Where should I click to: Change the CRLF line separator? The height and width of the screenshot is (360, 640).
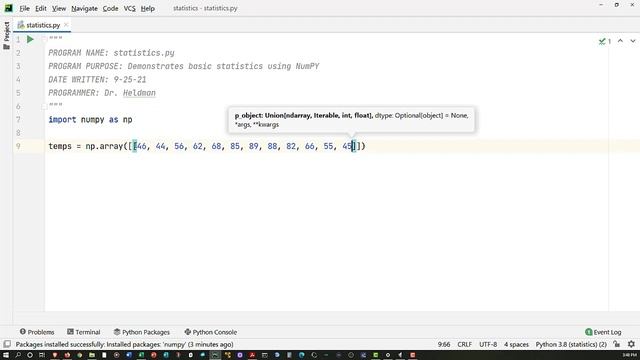point(464,344)
